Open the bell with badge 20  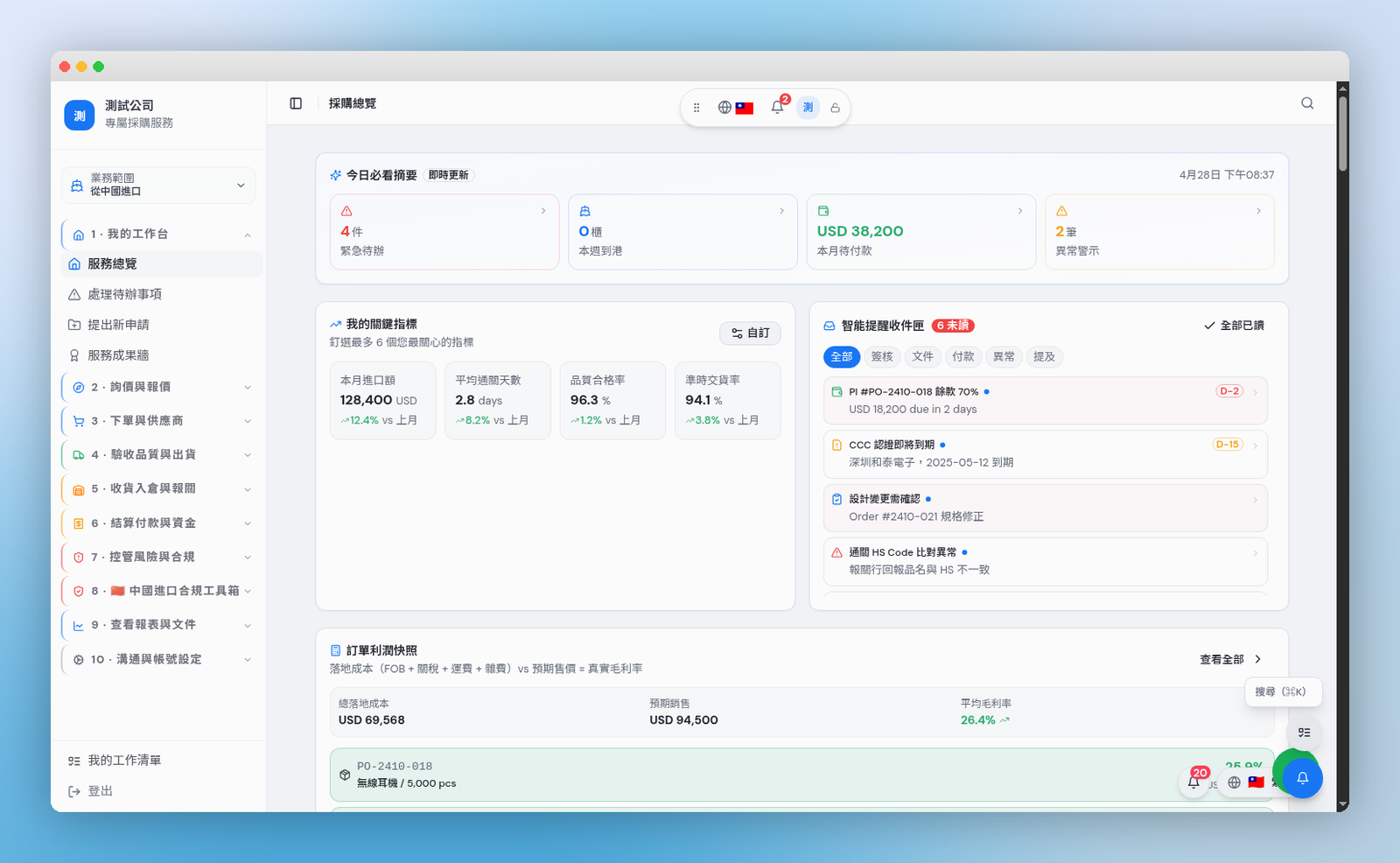1194,781
